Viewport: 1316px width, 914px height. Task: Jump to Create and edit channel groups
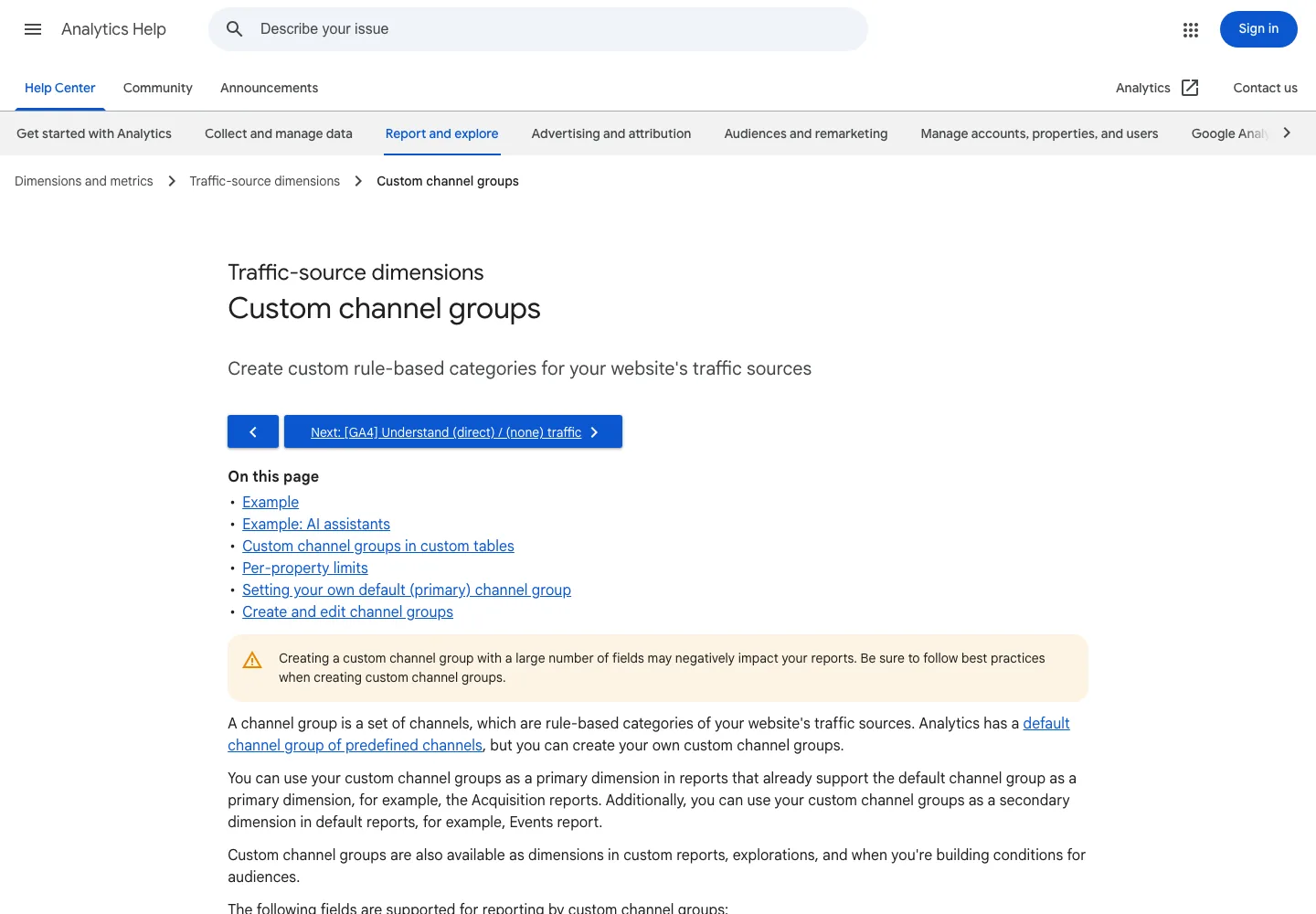[347, 611]
